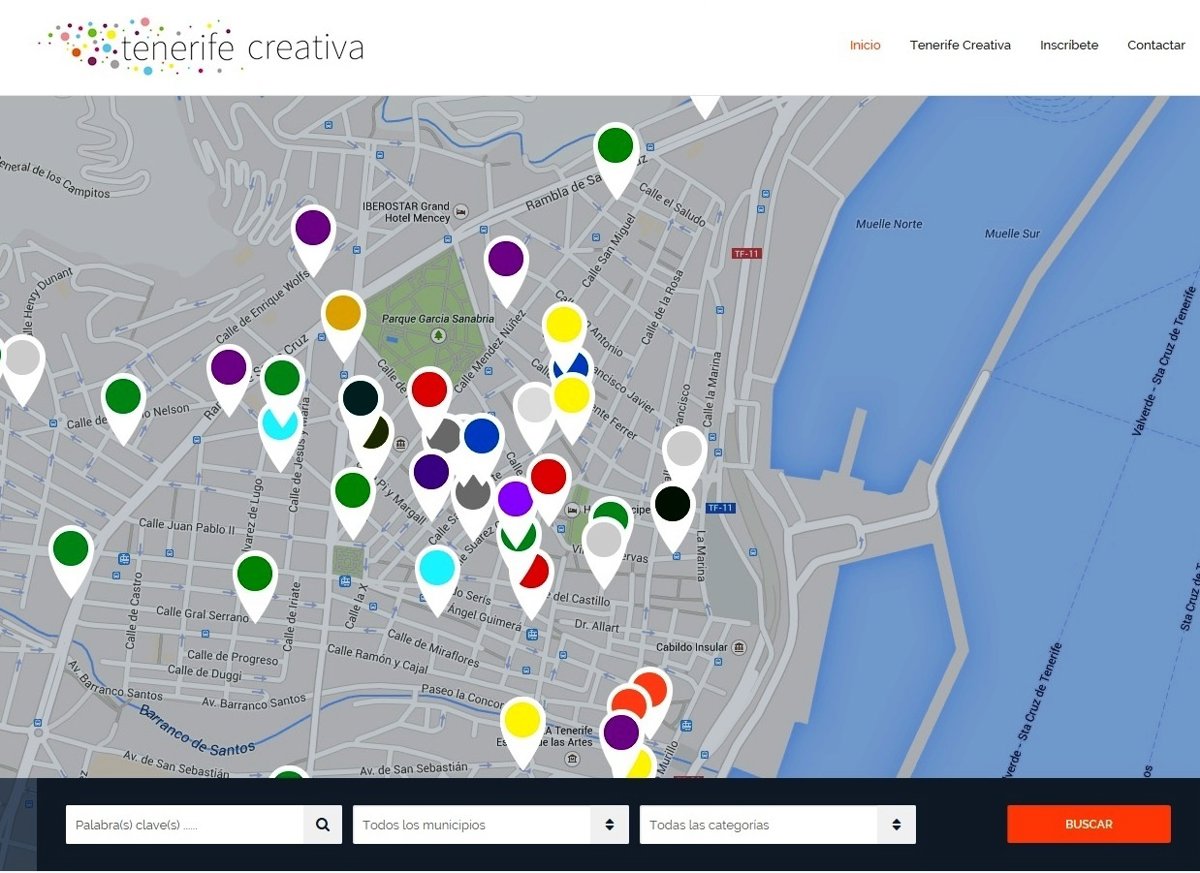This screenshot has height=873, width=1200.
Task: Navigate to the Inscribete menu item
Action: pos(1069,45)
